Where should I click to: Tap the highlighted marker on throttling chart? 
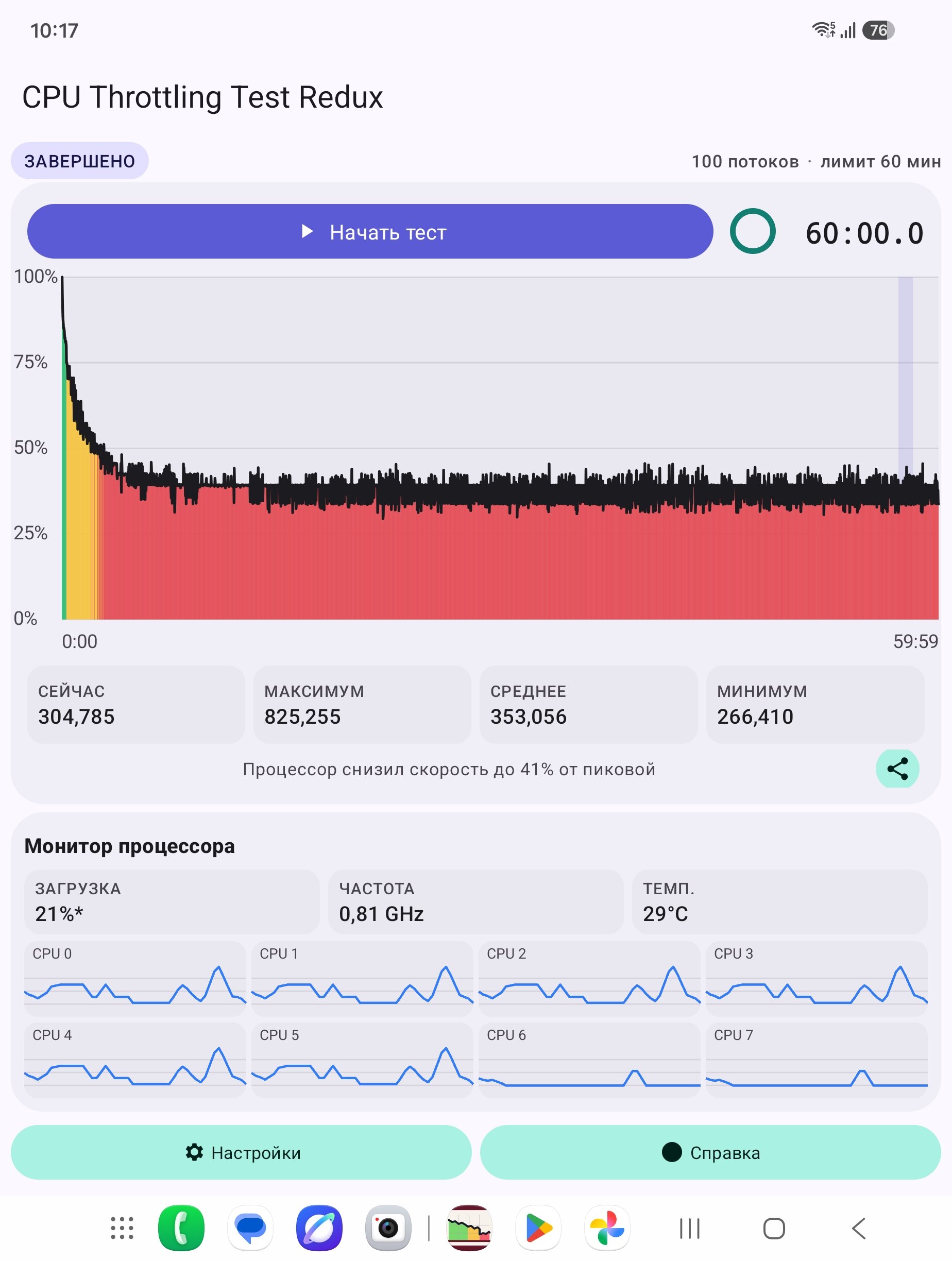click(x=905, y=376)
